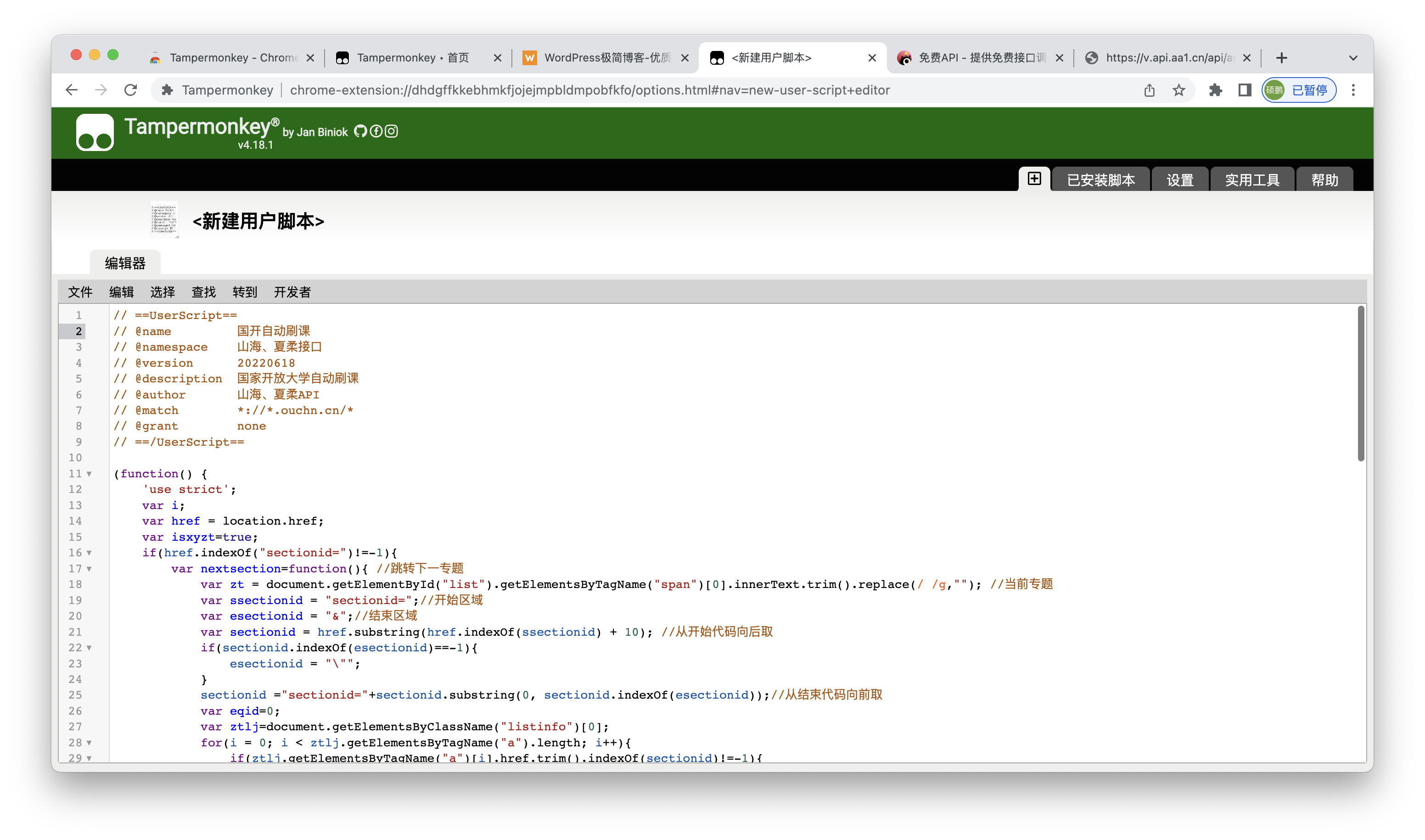The image size is (1425, 840).
Task: Click 选择 menu item
Action: click(162, 292)
